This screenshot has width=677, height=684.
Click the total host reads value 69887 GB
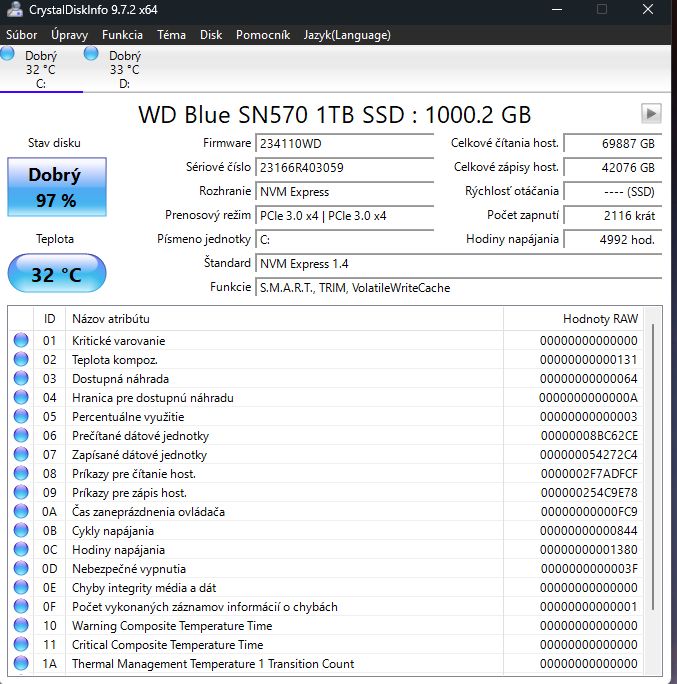tap(612, 144)
